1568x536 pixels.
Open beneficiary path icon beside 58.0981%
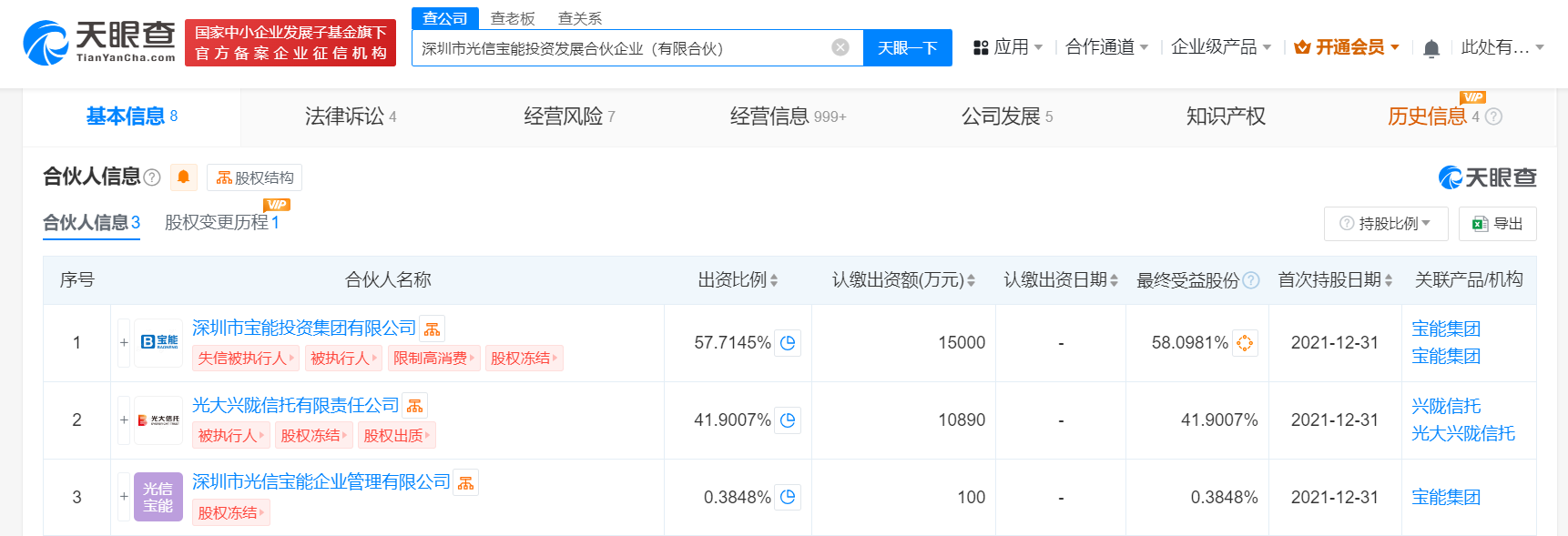1245,343
